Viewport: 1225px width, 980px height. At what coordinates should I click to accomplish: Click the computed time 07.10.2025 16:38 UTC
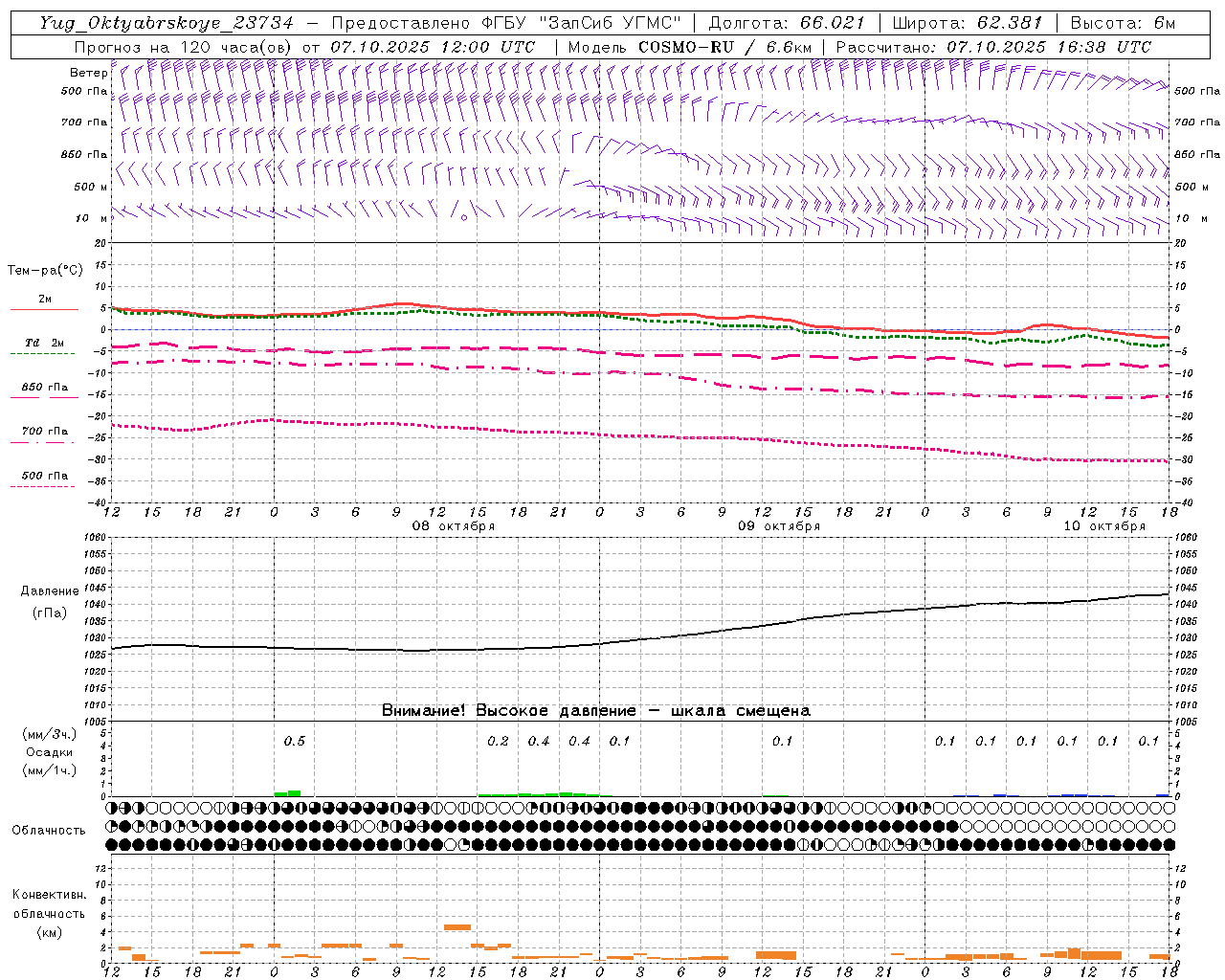[x=1049, y=47]
